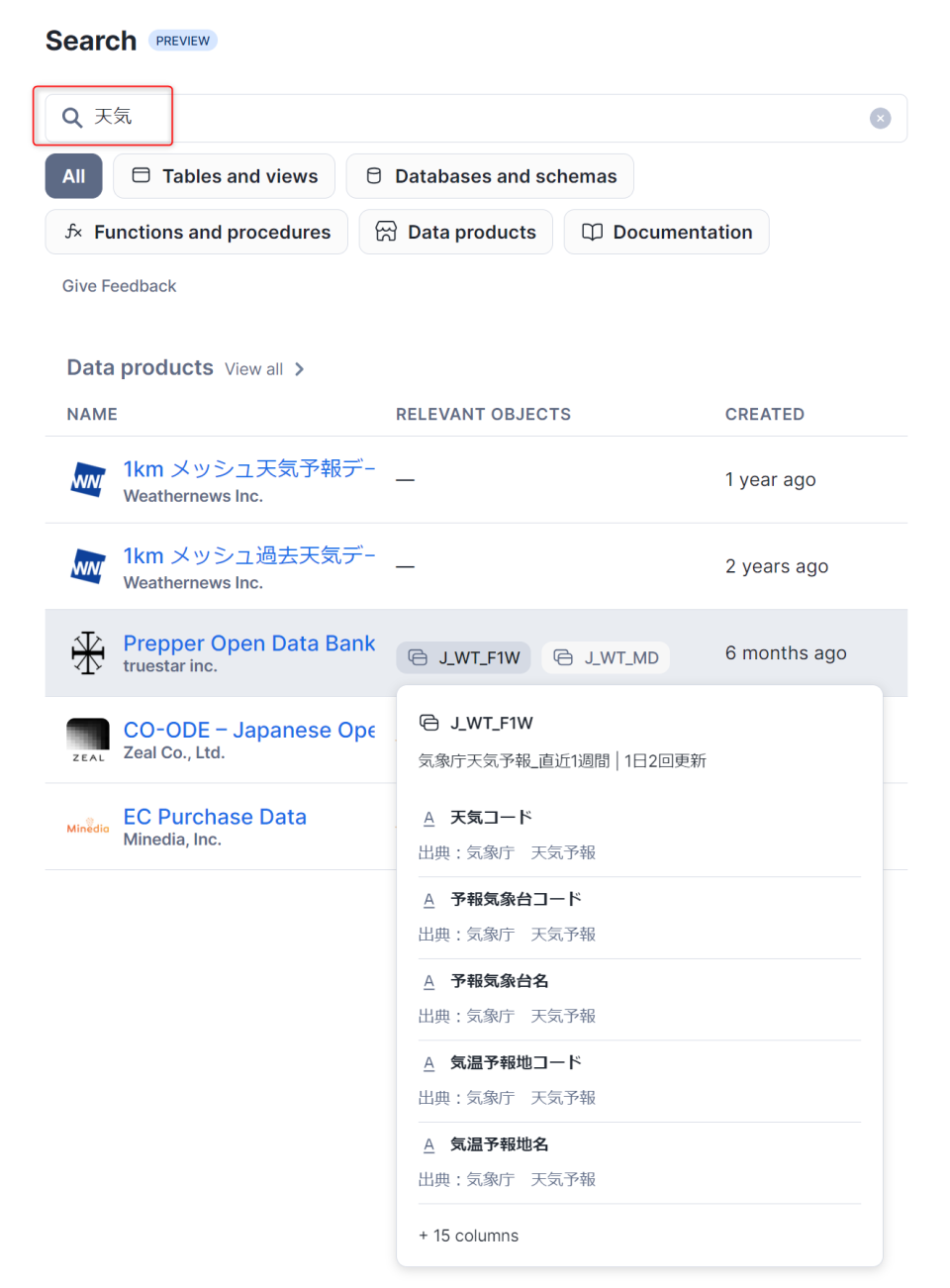Click the magnifying glass search icon

pyautogui.click(x=72, y=118)
